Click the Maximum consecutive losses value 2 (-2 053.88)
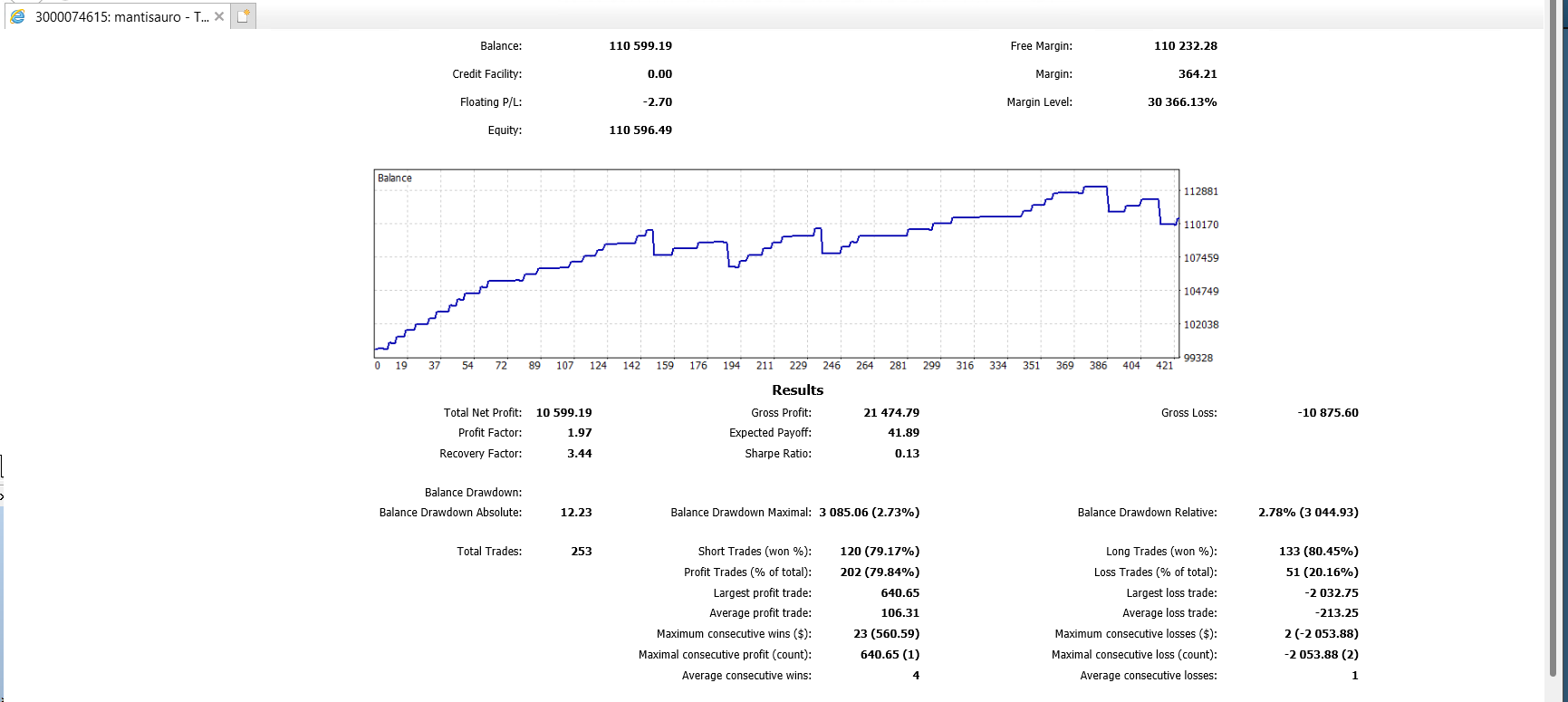Screen dimensions: 1568x702 pos(1322,634)
